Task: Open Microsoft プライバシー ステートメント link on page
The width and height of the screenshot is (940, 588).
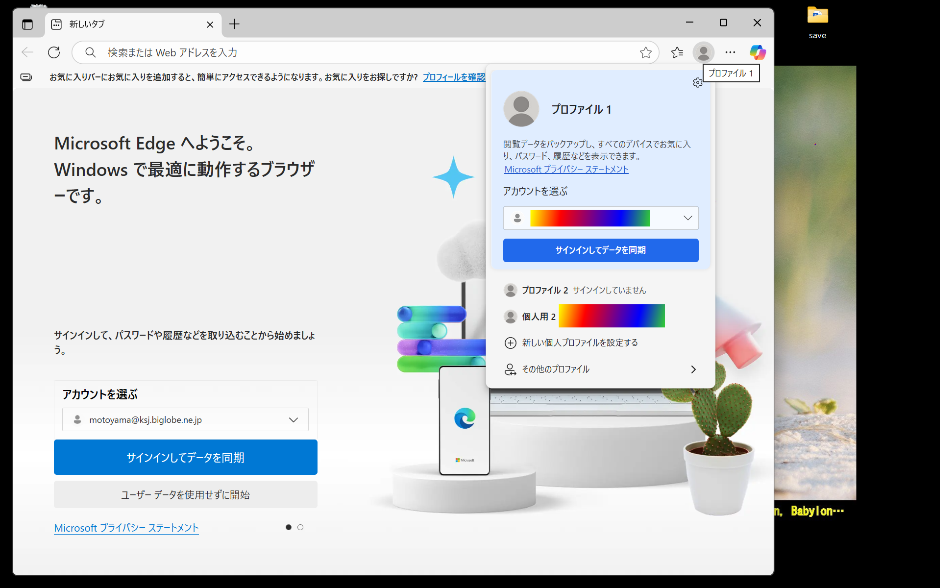Action: pos(126,528)
